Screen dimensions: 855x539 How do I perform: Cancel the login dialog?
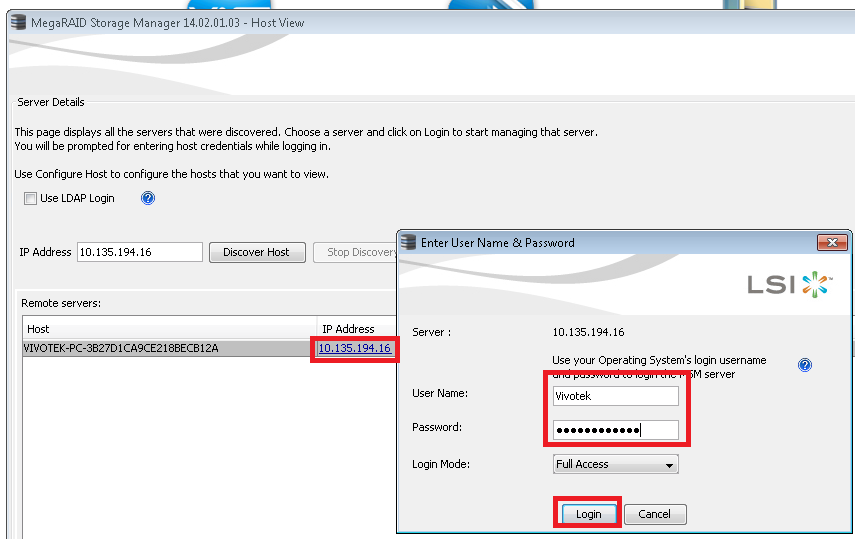[654, 514]
